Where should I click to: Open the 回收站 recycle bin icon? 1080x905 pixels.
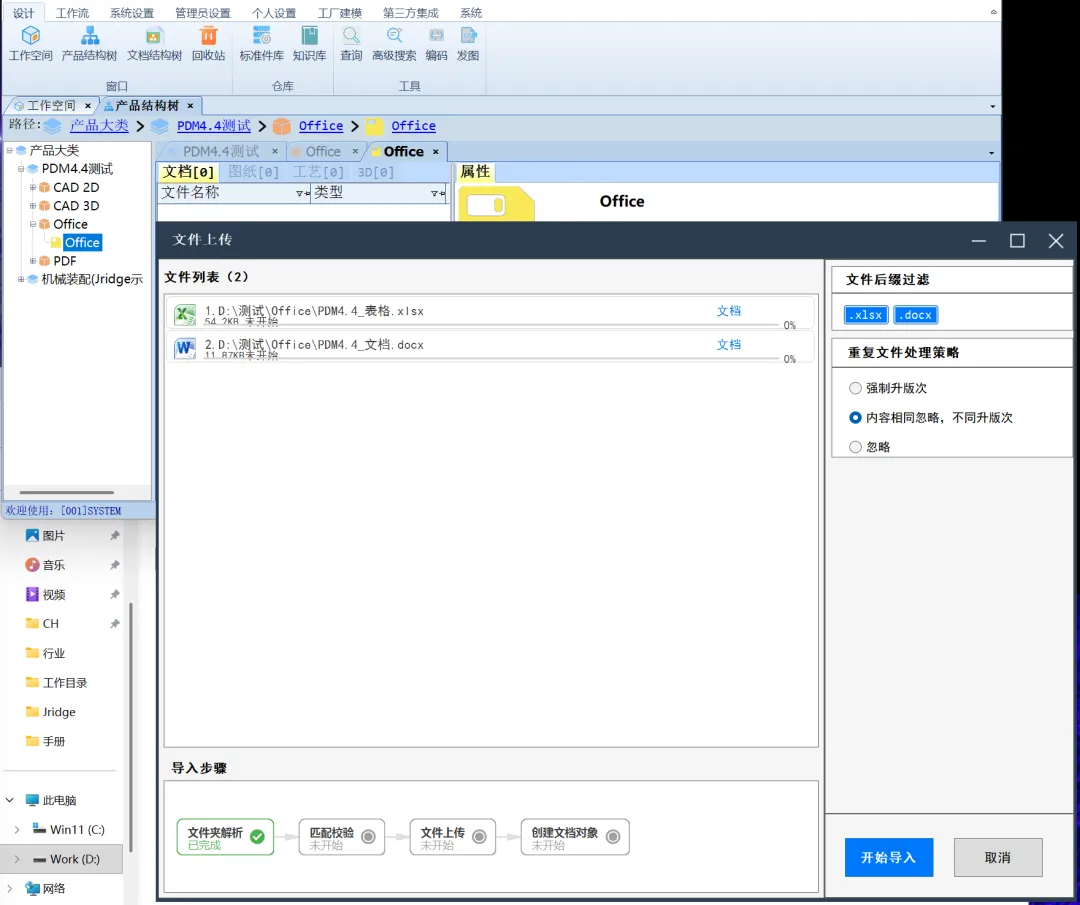pyautogui.click(x=208, y=36)
